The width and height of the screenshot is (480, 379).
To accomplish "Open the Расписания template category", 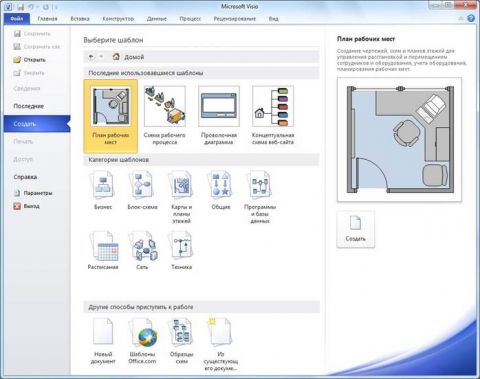I will 103,251.
